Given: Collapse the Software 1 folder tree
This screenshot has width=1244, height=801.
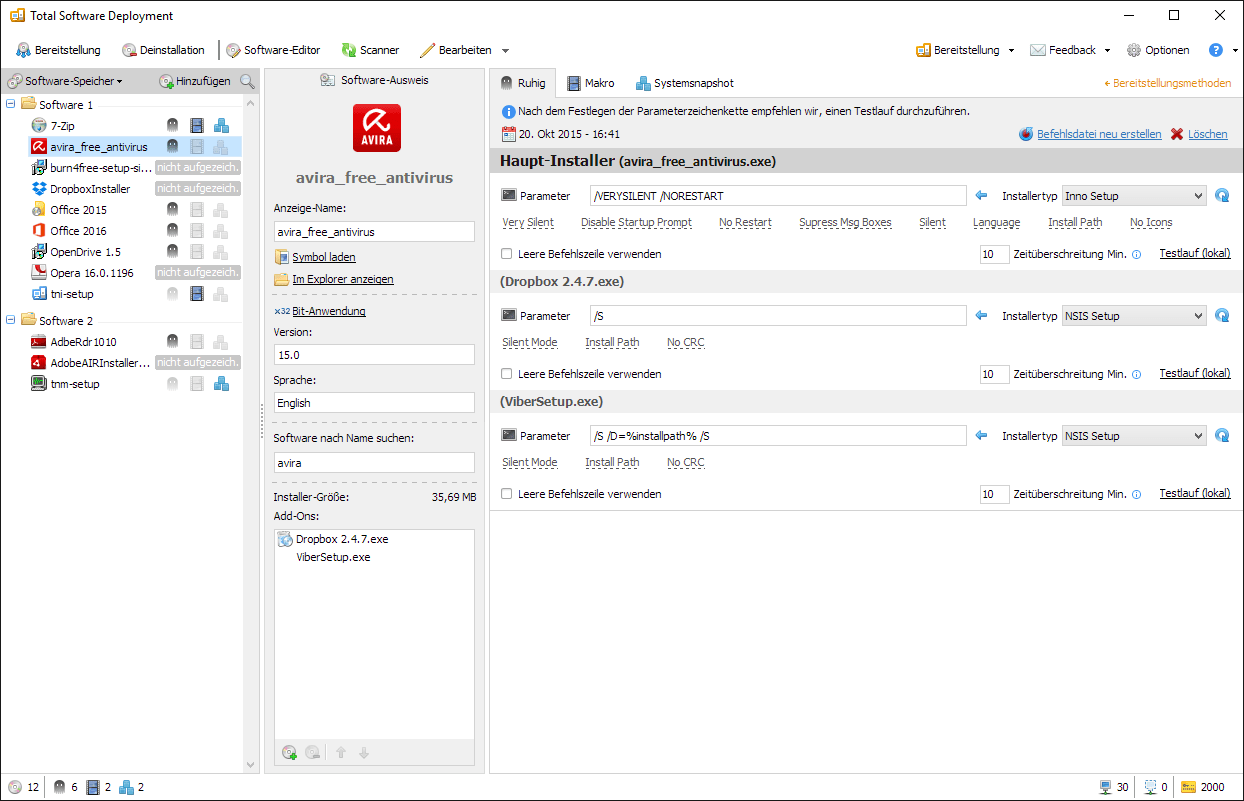Looking at the screenshot, I should 11,105.
